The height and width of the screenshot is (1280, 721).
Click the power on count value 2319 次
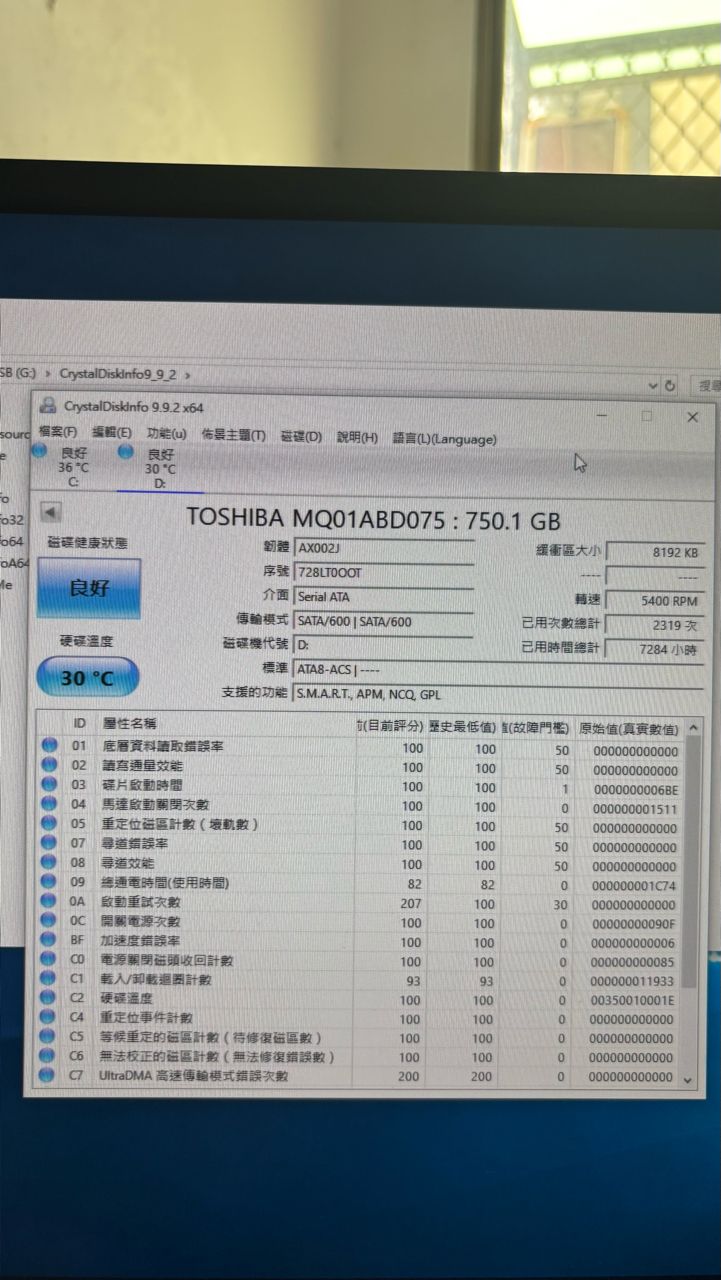click(654, 625)
